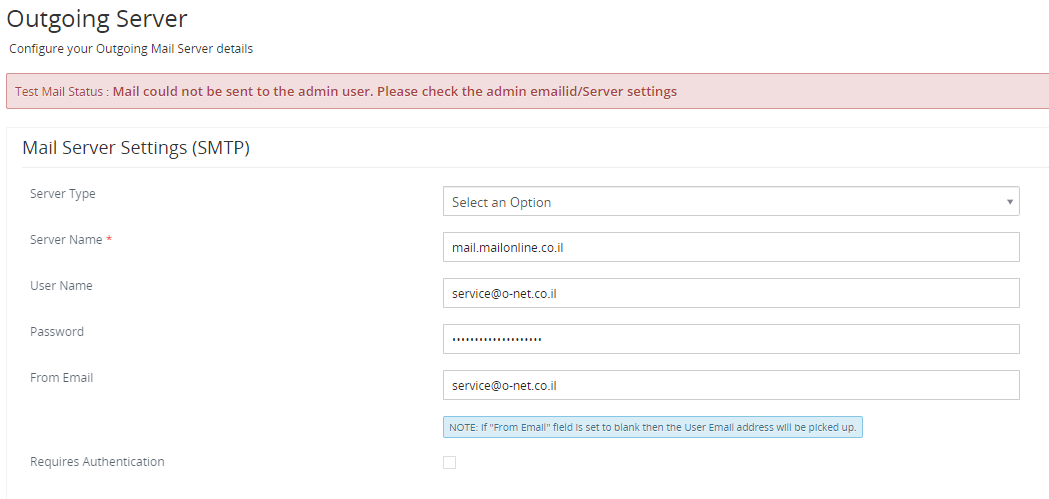Enable the Requires Authentication checkbox
This screenshot has height=499, width=1049.
450,462
